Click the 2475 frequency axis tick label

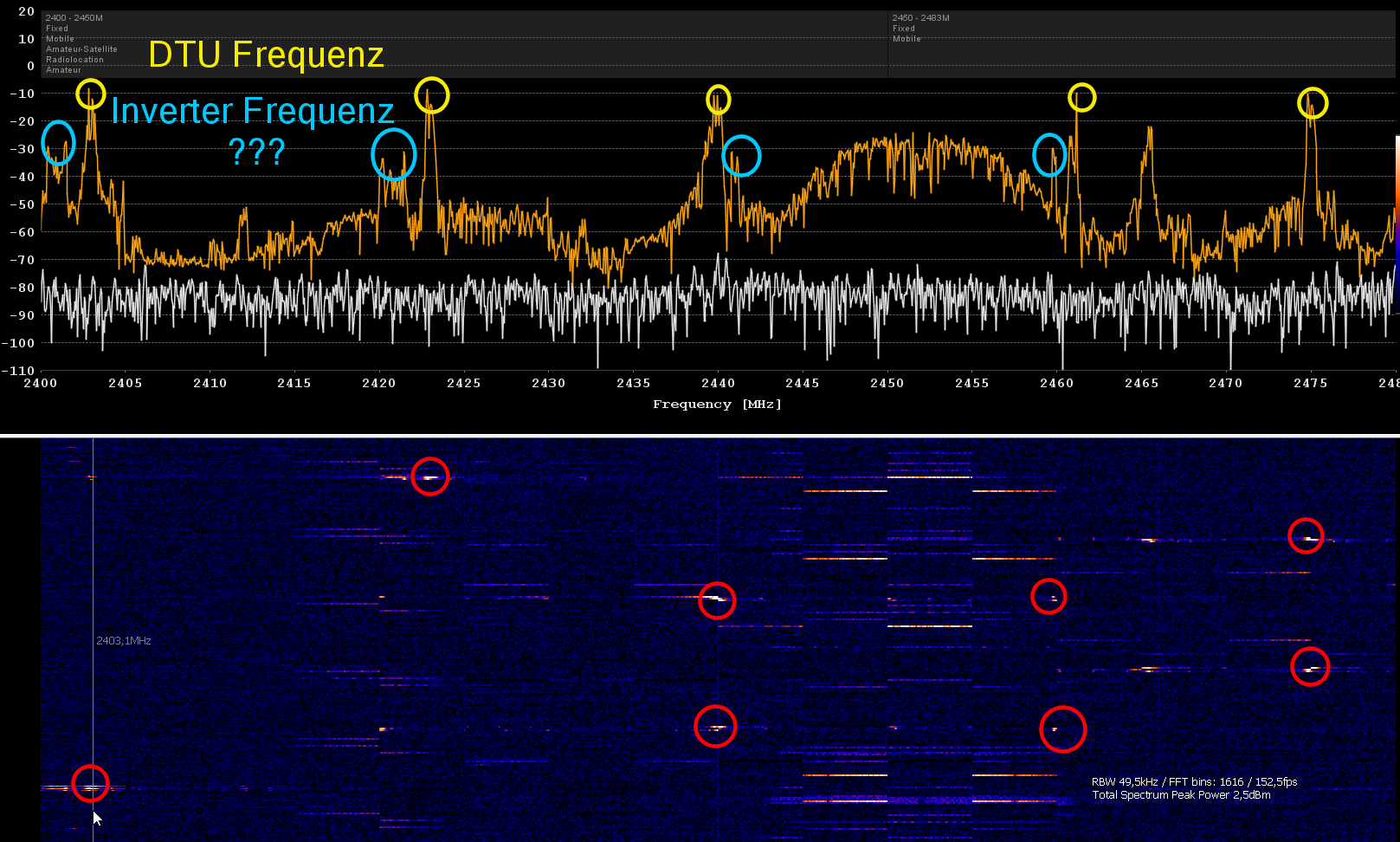1310,383
